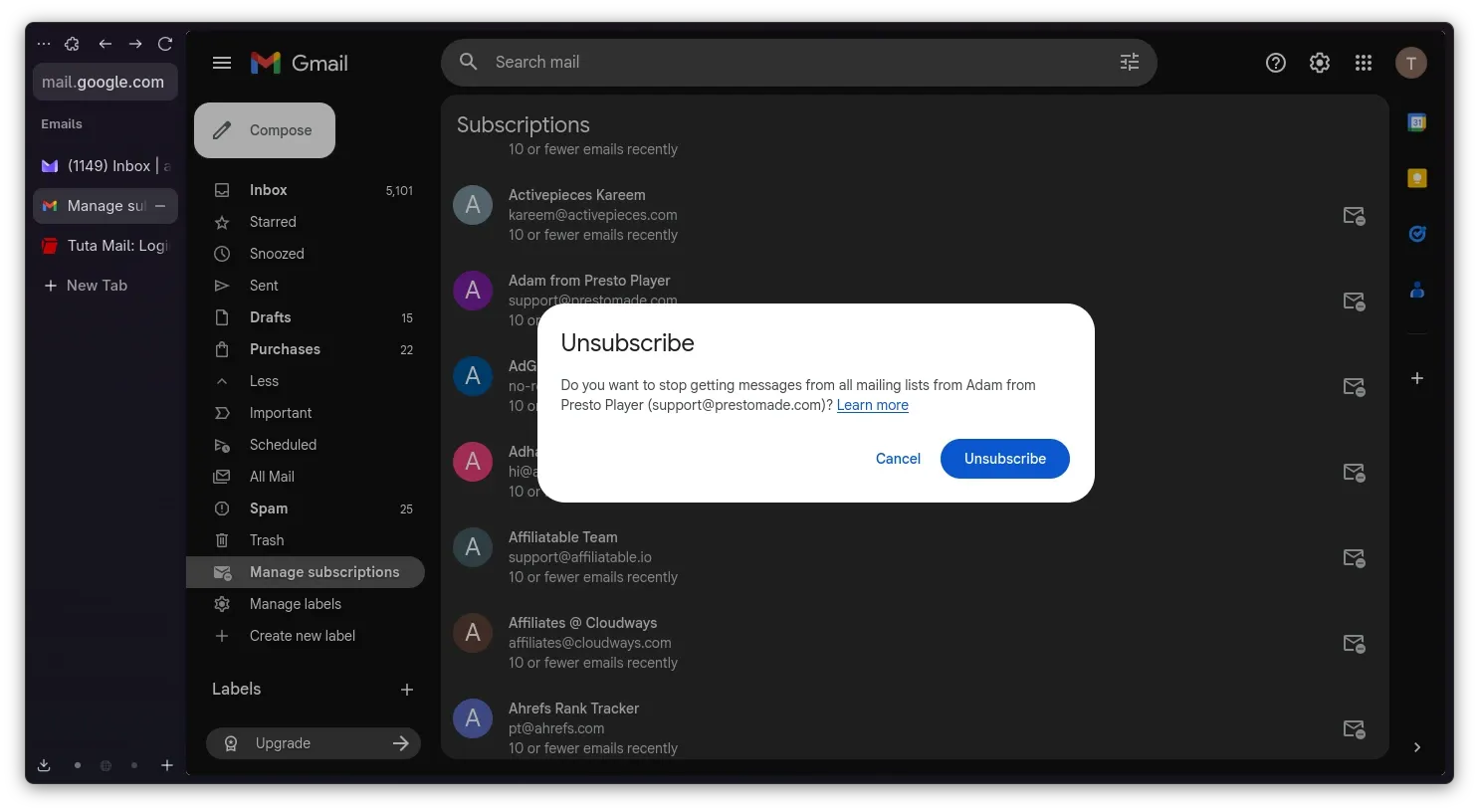Click the unsubscribe envelope icon for Activepieces Kareem
This screenshot has height=812, width=1479.
click(x=1354, y=216)
